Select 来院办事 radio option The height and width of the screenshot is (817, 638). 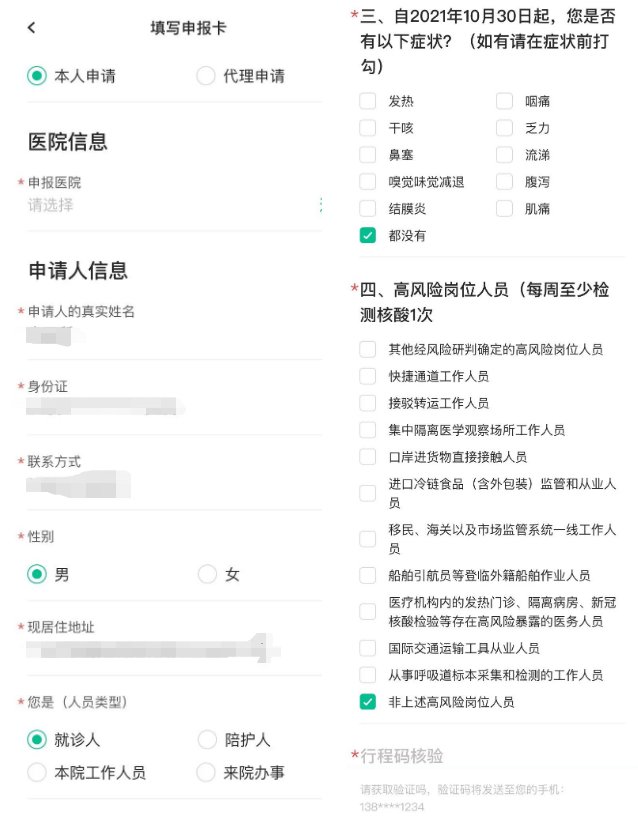207,772
